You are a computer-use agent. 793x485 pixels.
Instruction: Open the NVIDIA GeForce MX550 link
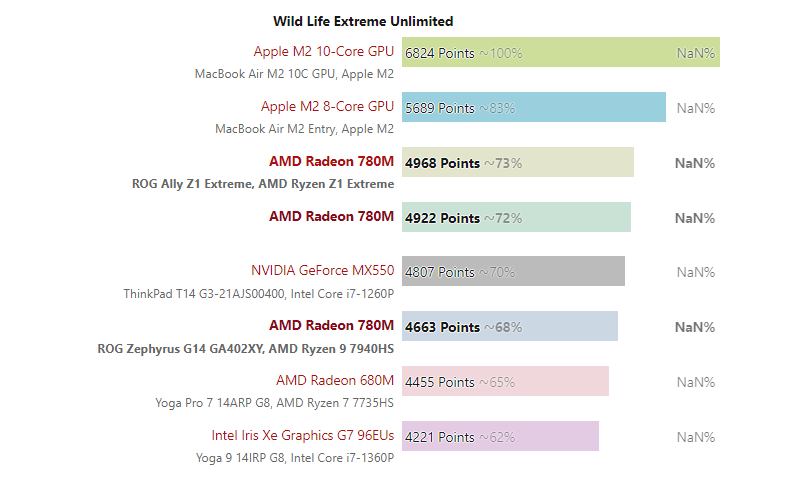(x=323, y=271)
